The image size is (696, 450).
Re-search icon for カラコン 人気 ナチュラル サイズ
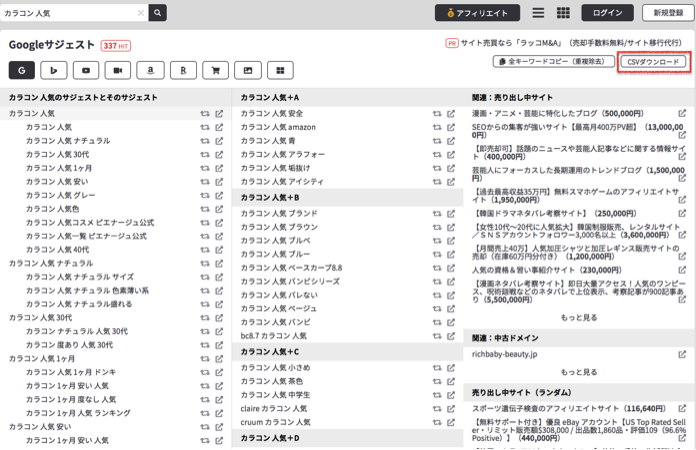pos(205,277)
